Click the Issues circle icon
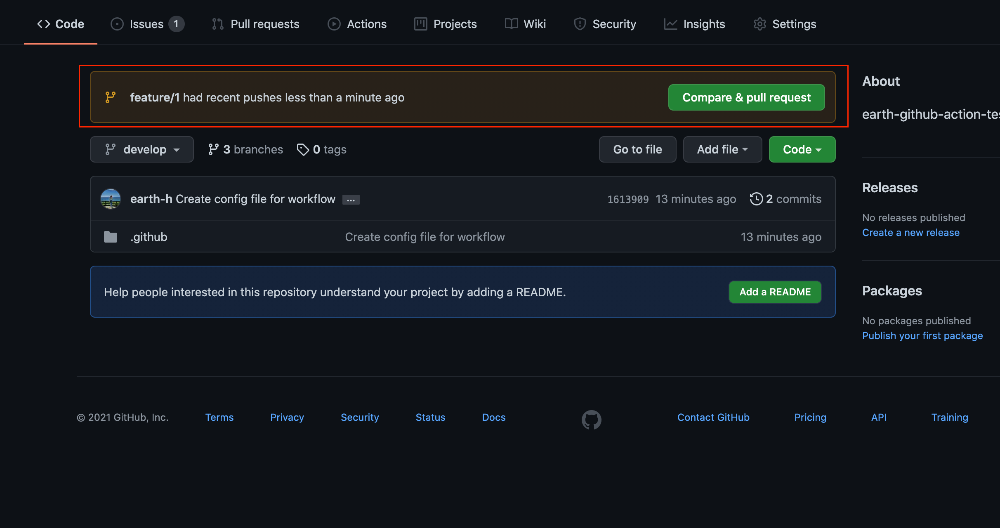This screenshot has height=528, width=1000. 117,24
